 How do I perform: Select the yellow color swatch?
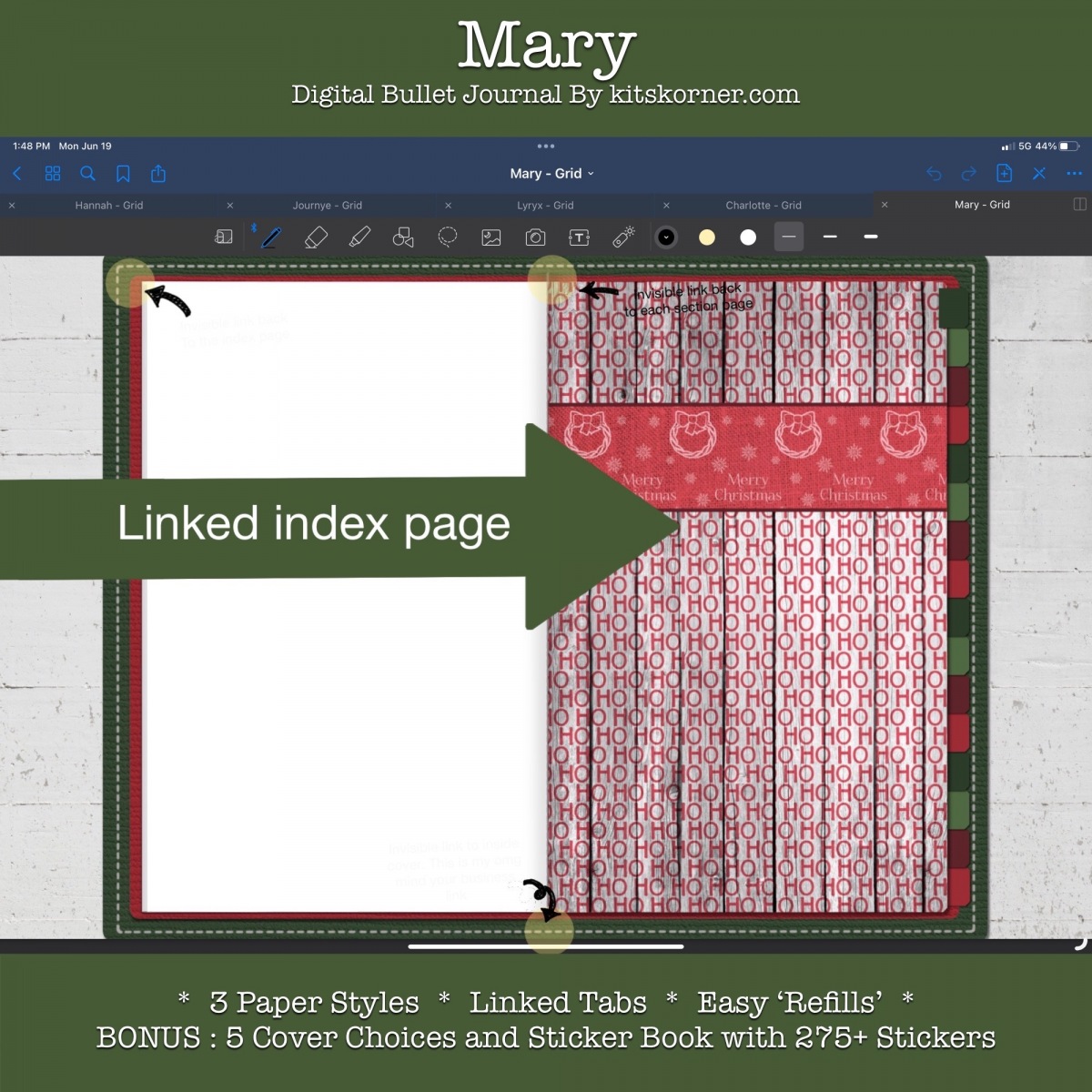click(x=708, y=237)
